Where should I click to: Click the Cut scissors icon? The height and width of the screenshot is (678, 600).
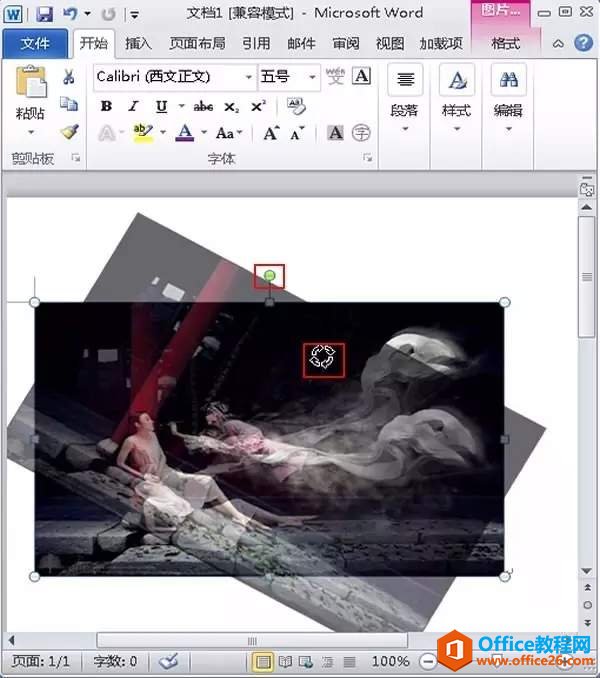click(x=68, y=77)
